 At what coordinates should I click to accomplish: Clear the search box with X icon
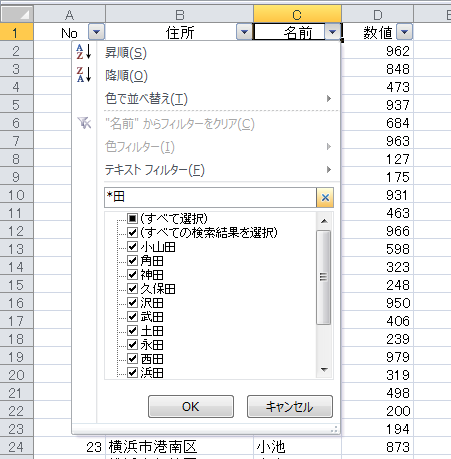[x=325, y=197]
